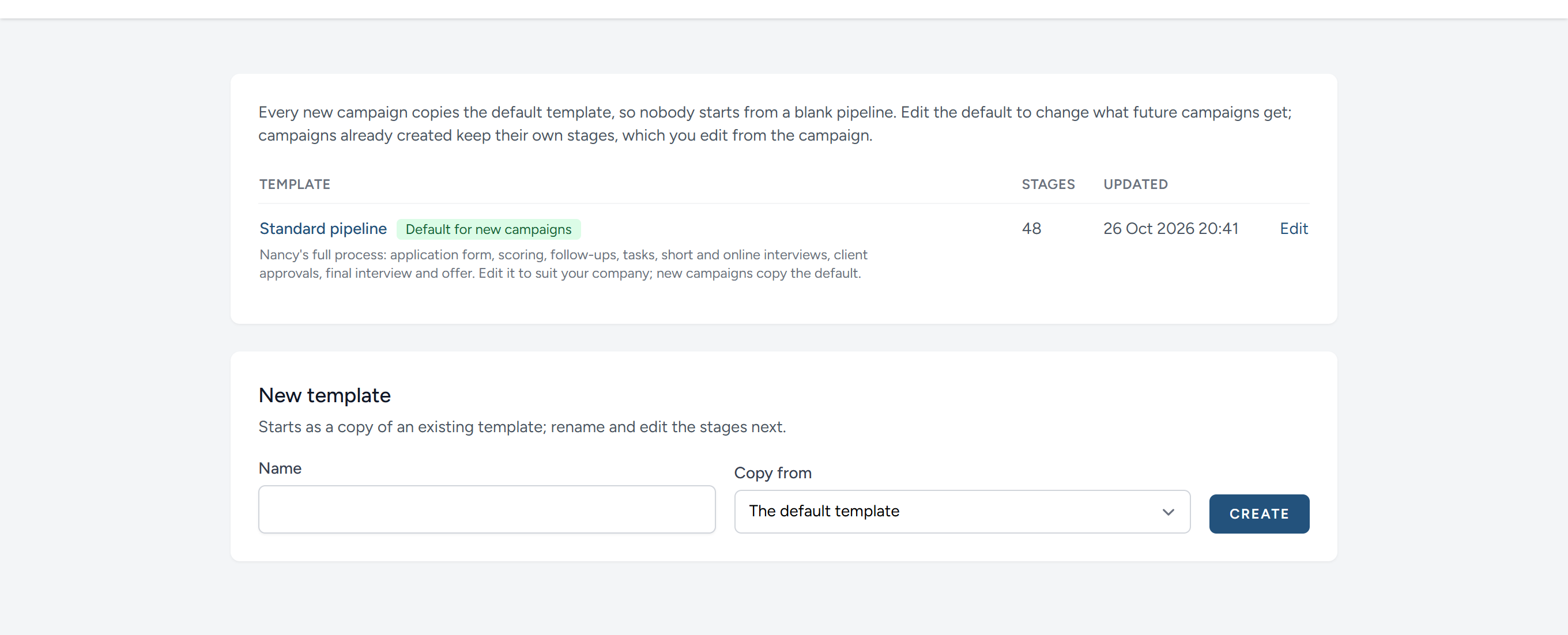Viewport: 1568px width, 635px height.
Task: Click the Name input field
Action: pos(487,509)
